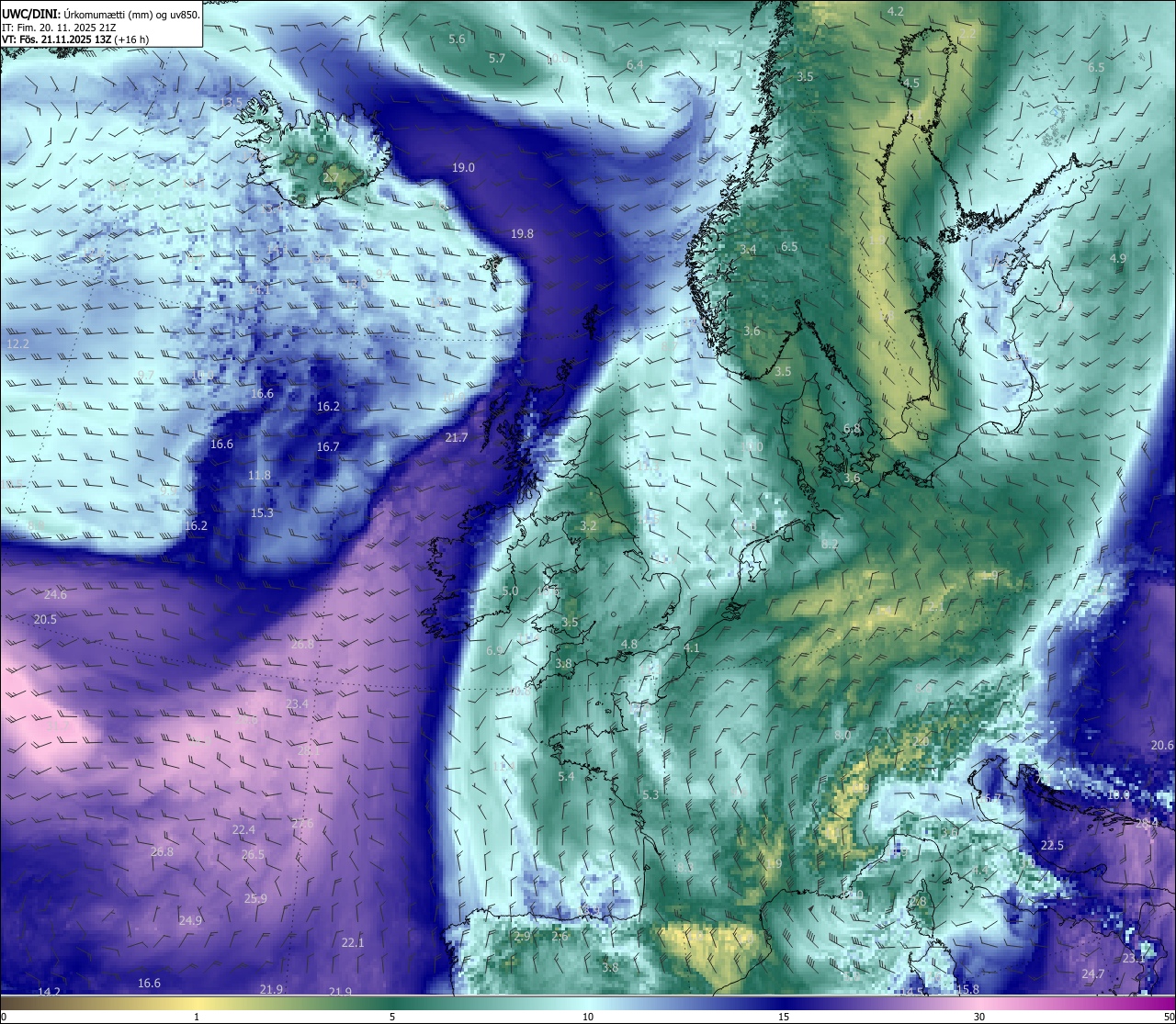
Task: Click the 4.1 value label
Action: (692, 648)
